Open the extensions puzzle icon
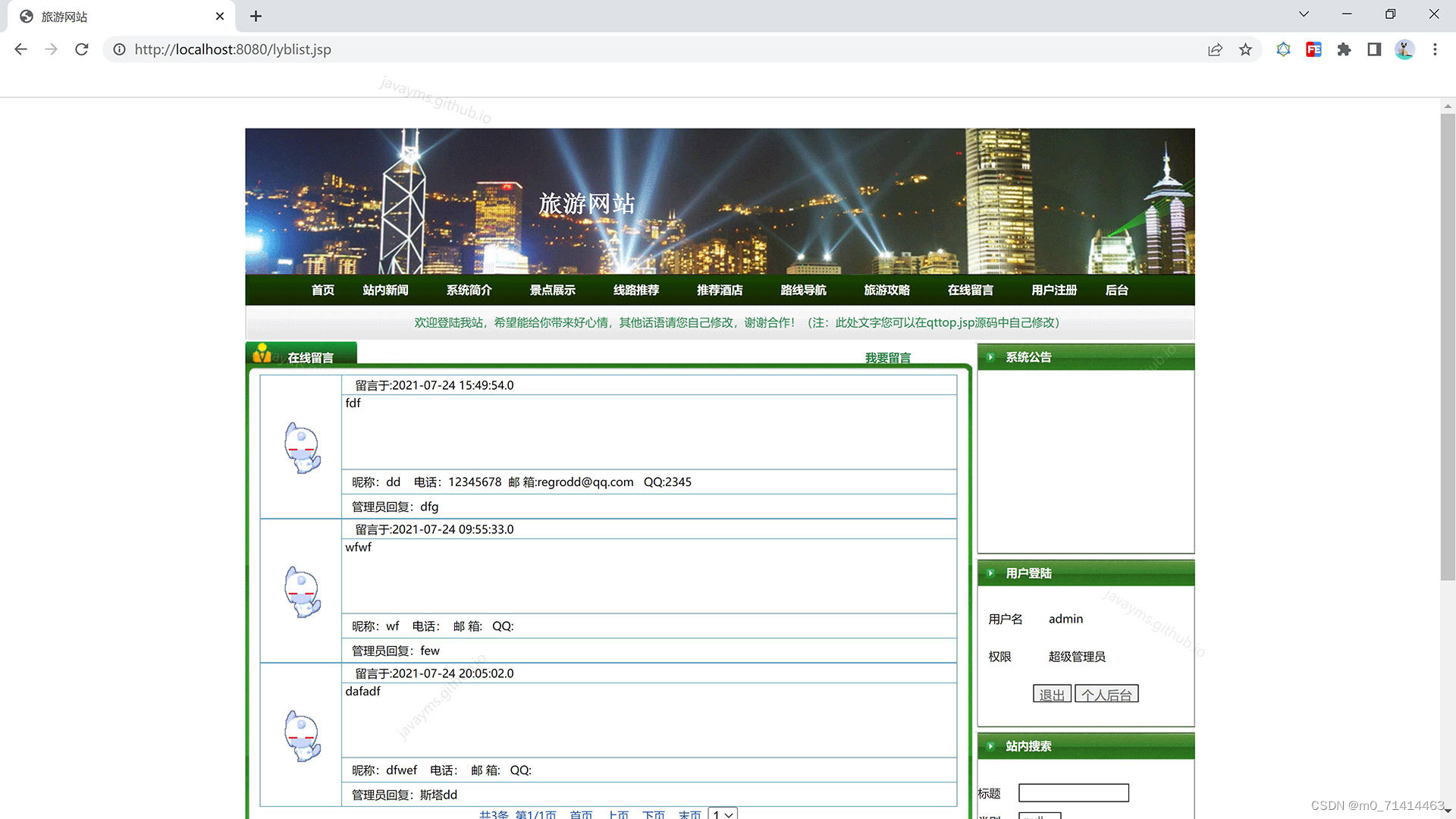The height and width of the screenshot is (819, 1456). click(x=1344, y=49)
